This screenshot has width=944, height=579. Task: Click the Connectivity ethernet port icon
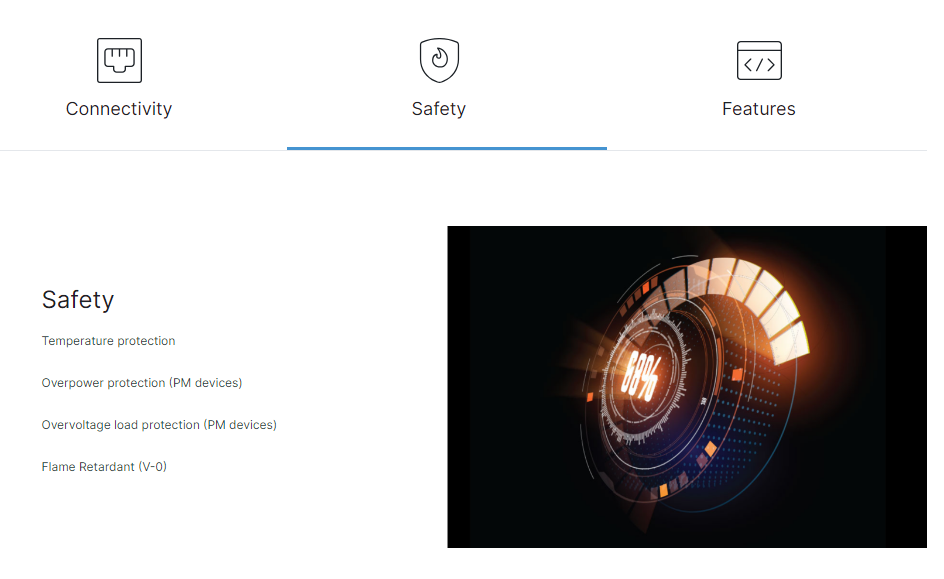(x=119, y=60)
